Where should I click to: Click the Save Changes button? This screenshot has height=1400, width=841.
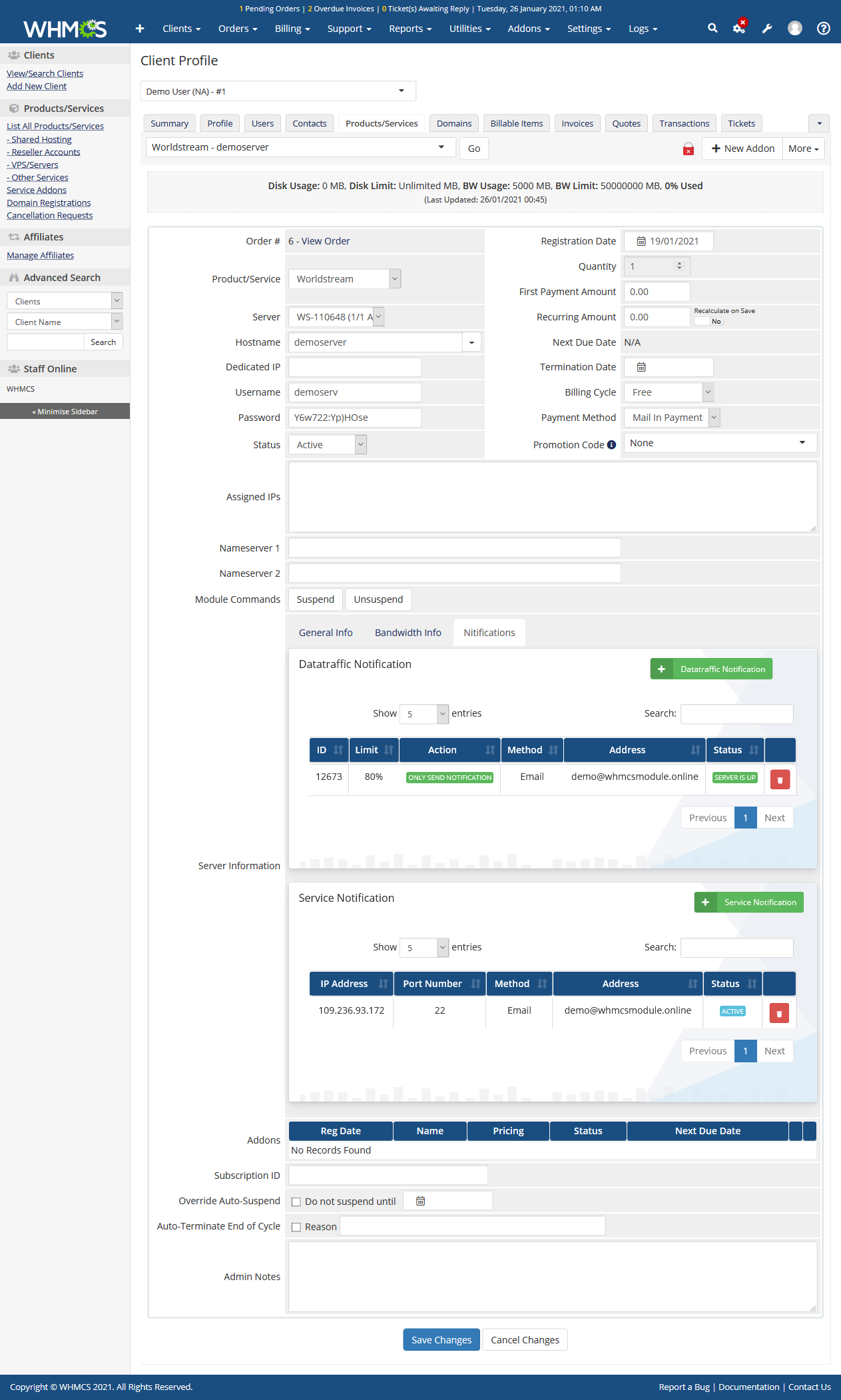tap(441, 1340)
